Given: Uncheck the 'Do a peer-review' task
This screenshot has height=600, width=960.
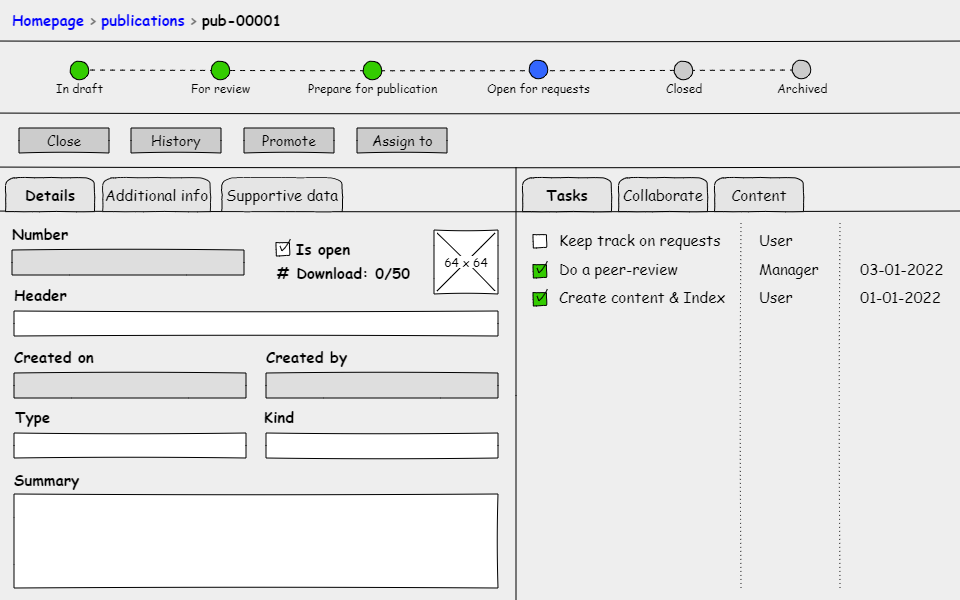Looking at the screenshot, I should (x=540, y=270).
